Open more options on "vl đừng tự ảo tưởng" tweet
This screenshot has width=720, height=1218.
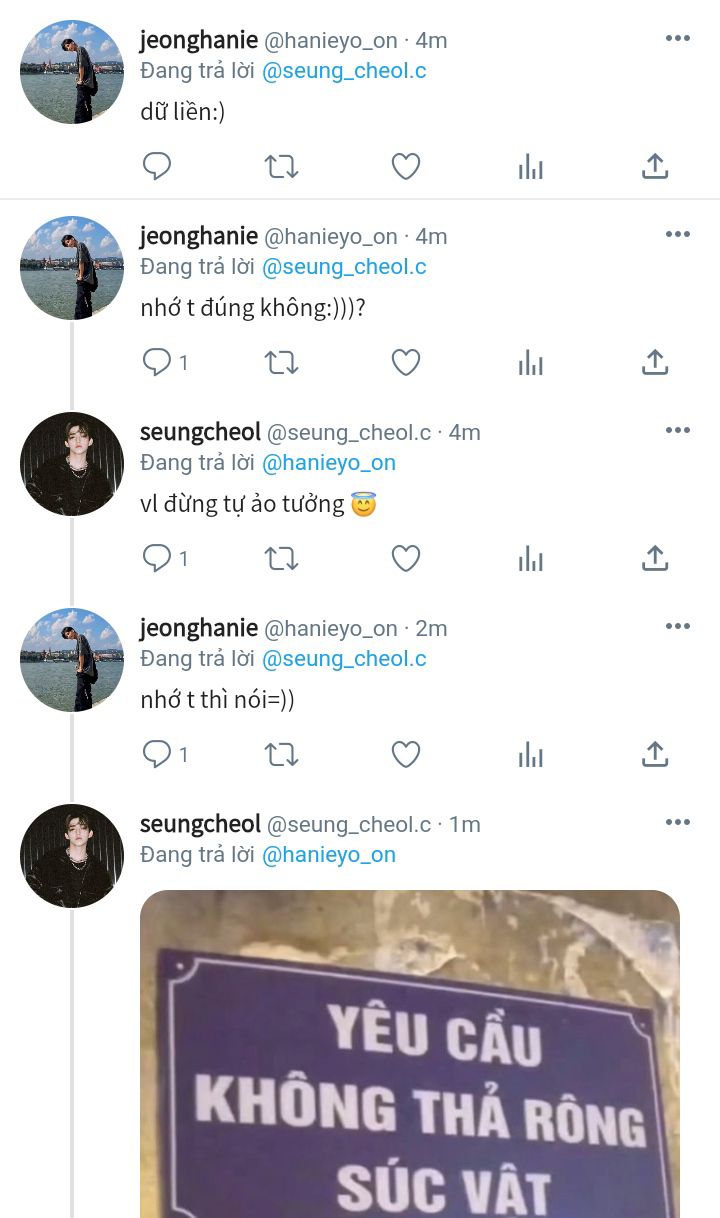[x=677, y=431]
